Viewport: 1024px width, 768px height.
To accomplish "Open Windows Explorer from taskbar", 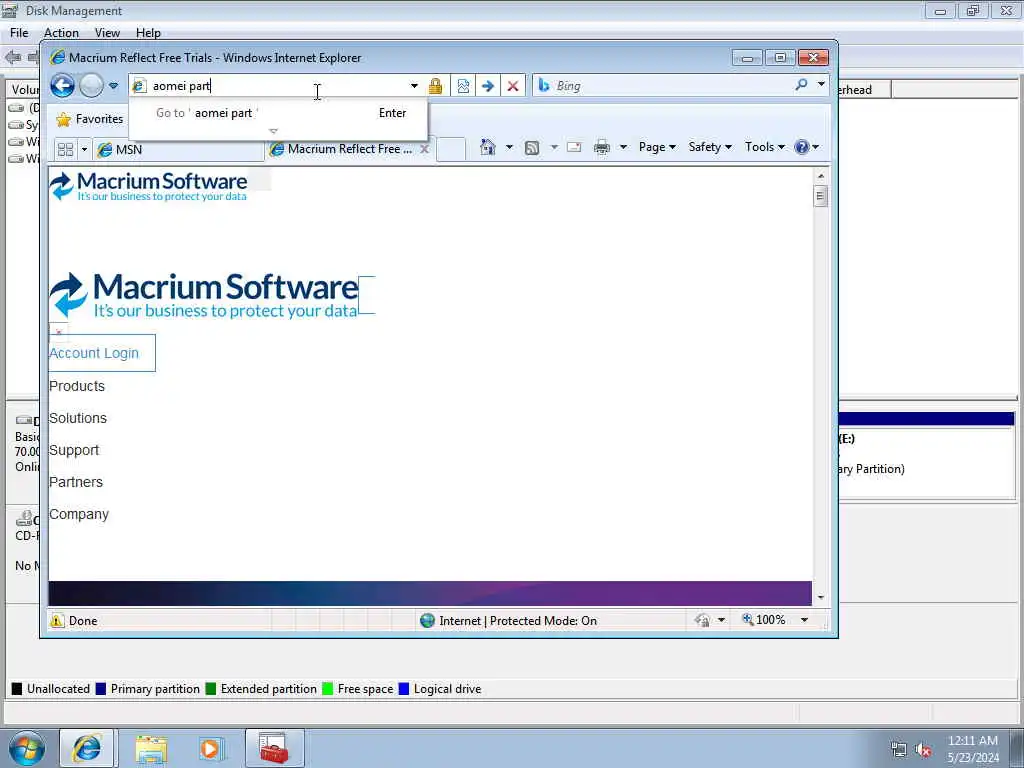I will 152,749.
